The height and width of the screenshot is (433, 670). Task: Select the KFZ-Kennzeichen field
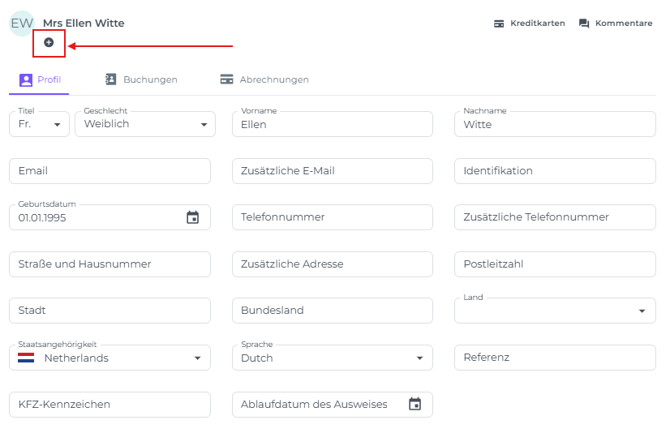(x=110, y=404)
